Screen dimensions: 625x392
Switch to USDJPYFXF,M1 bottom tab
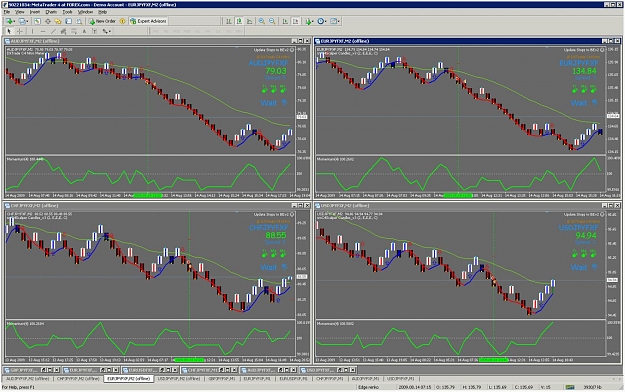click(401, 378)
